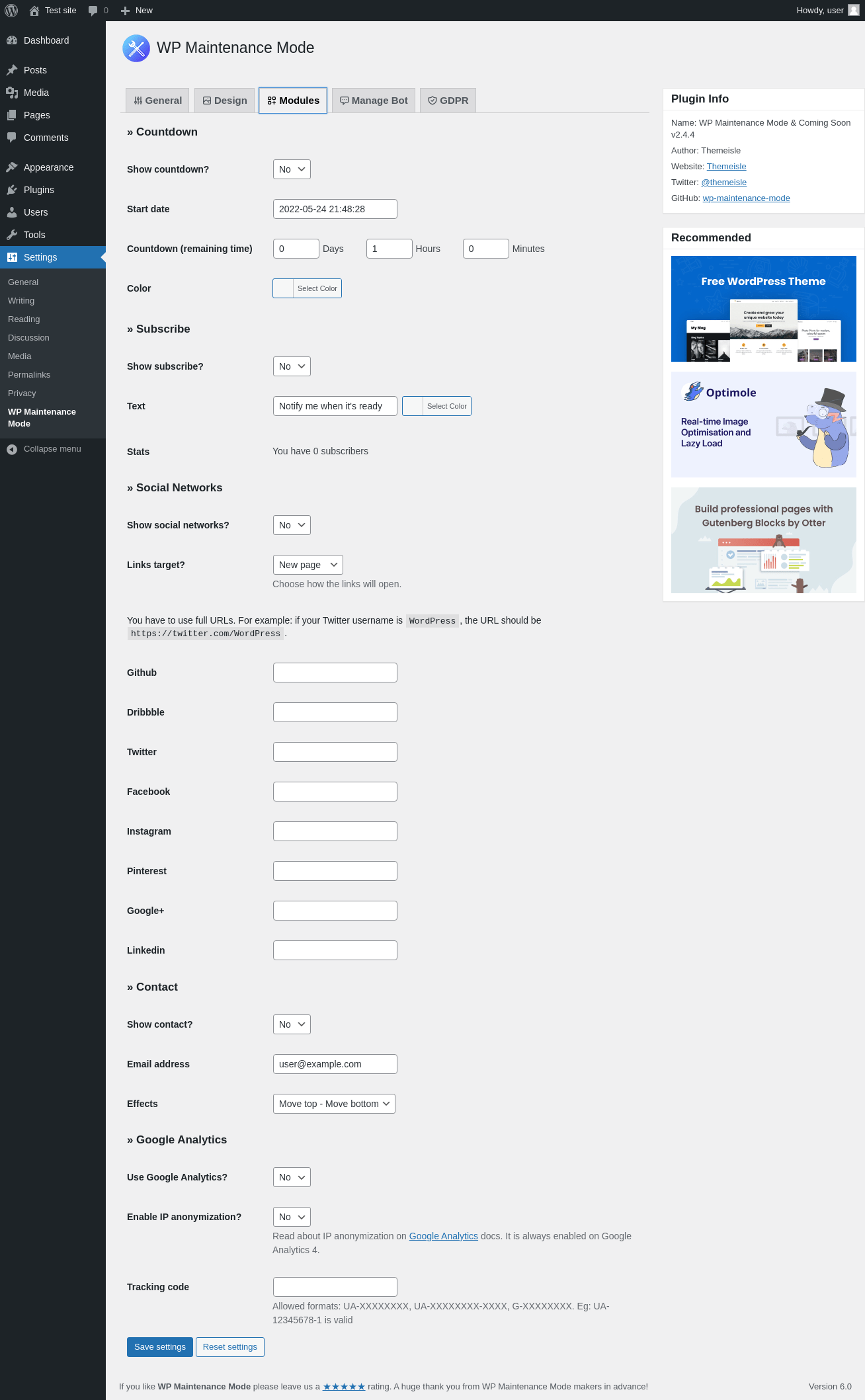Click the Otter Gutenberg Blocks banner
Screen dimensions: 865x1400
click(x=764, y=540)
